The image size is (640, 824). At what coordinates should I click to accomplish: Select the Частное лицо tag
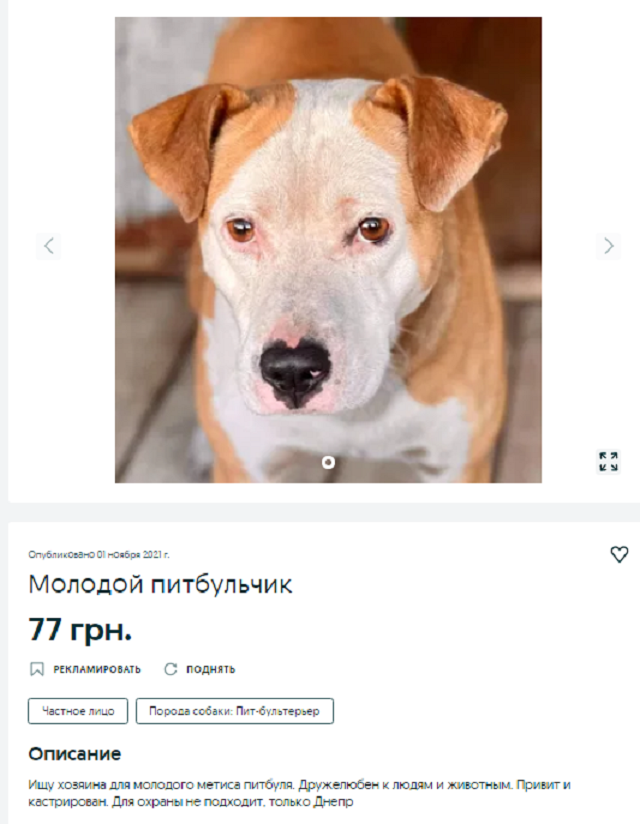(78, 711)
